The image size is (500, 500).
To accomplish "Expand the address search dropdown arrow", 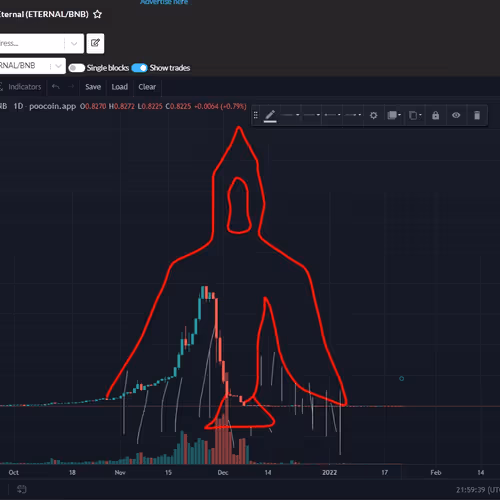I will tap(74, 43).
